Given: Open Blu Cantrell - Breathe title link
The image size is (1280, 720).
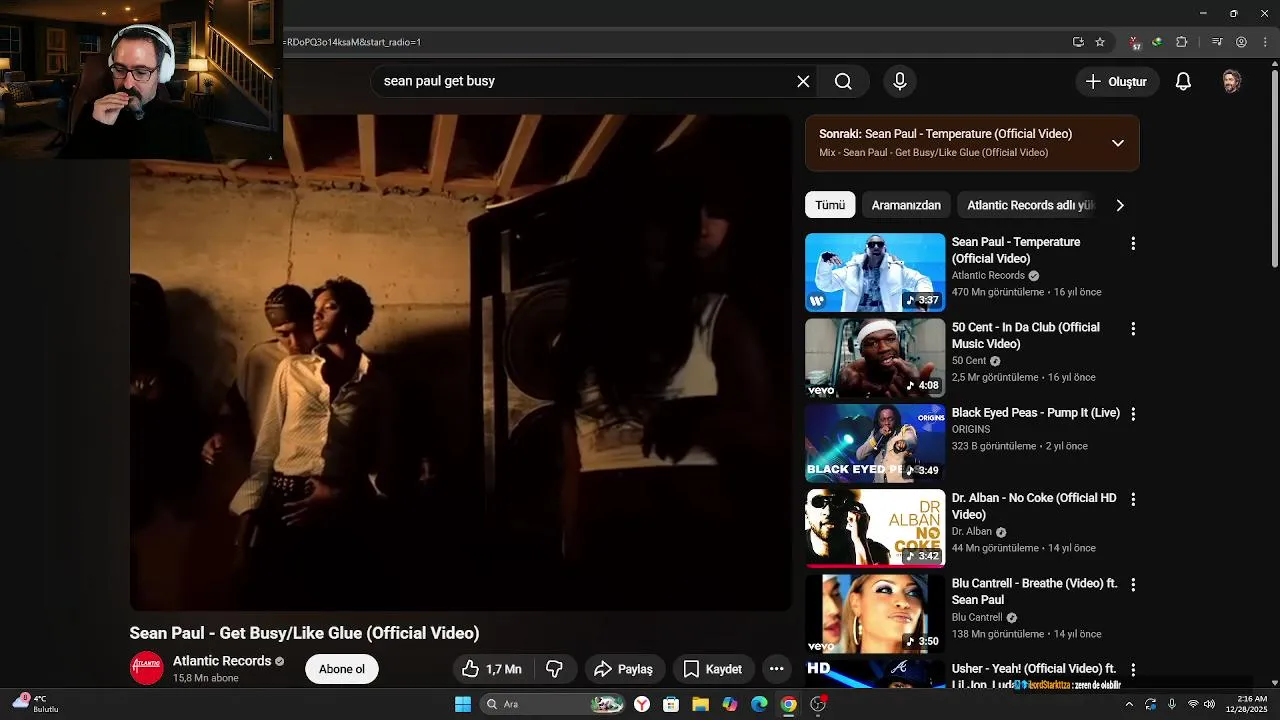Looking at the screenshot, I should click(1035, 591).
